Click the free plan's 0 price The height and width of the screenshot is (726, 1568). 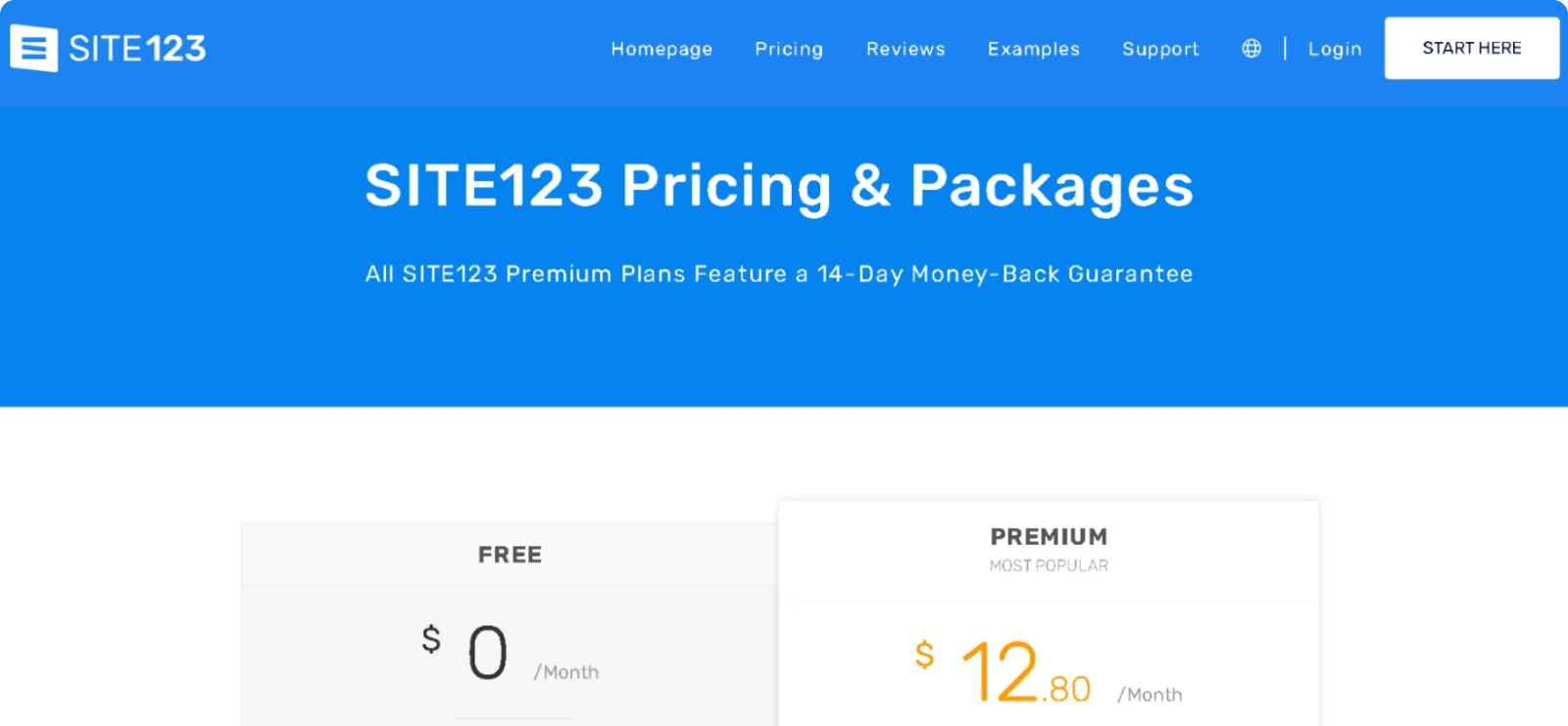(487, 653)
